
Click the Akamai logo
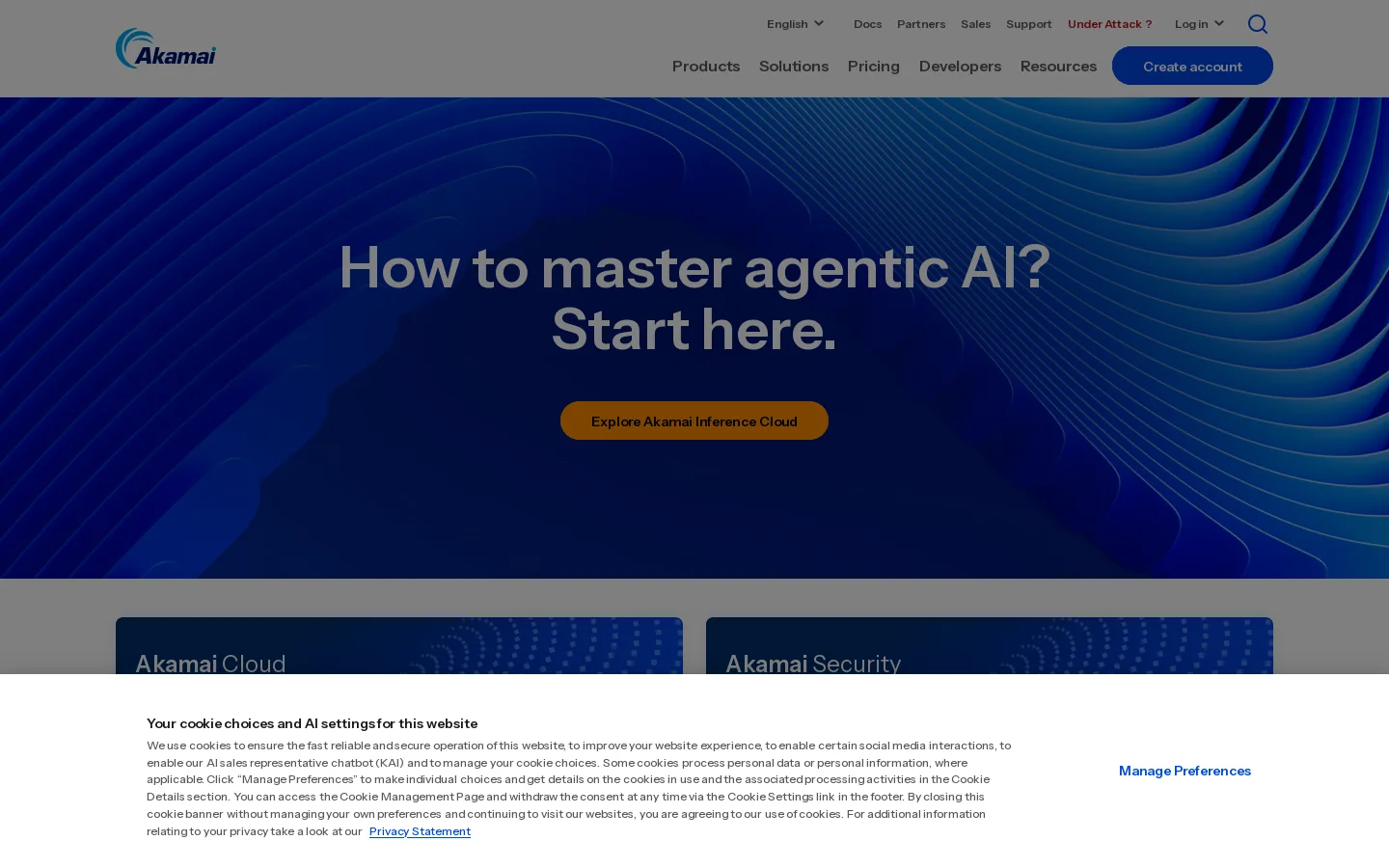166,48
